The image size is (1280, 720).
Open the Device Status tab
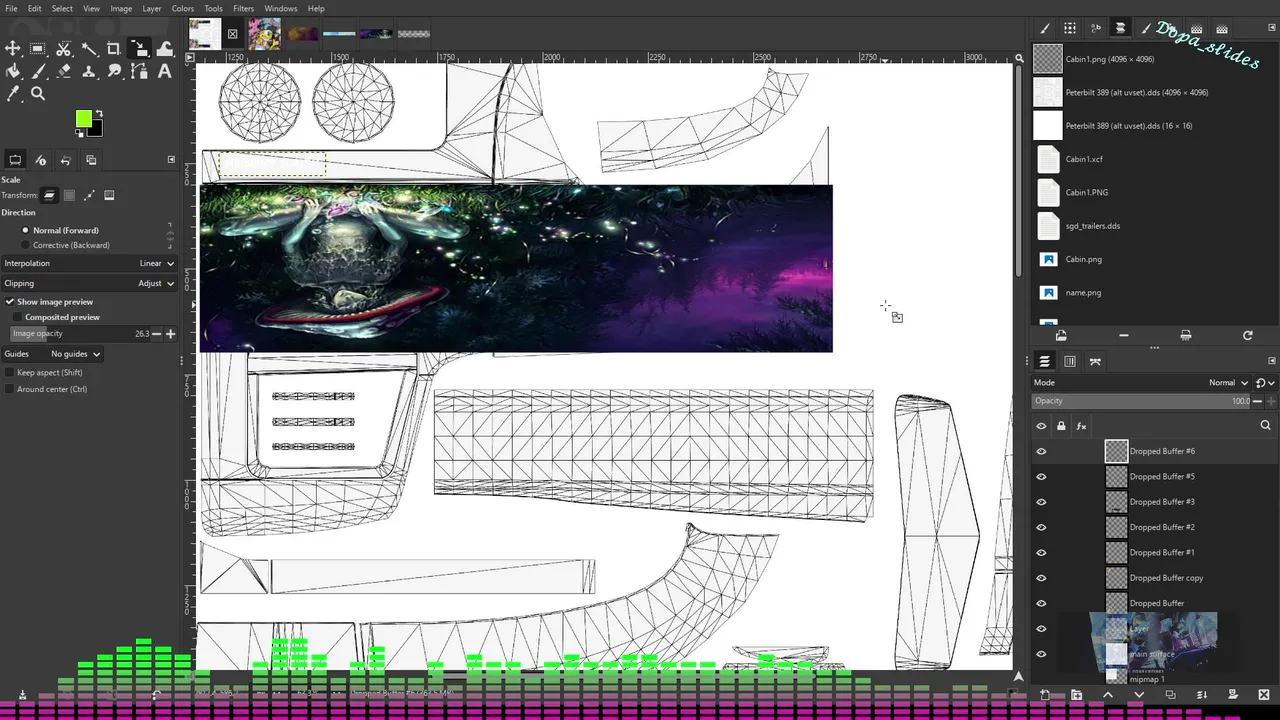pos(41,160)
